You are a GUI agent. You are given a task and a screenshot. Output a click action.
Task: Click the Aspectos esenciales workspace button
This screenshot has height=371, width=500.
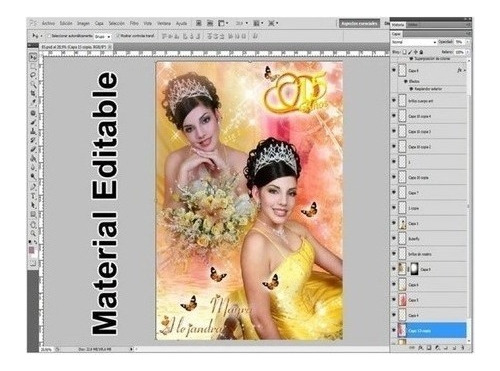point(360,24)
